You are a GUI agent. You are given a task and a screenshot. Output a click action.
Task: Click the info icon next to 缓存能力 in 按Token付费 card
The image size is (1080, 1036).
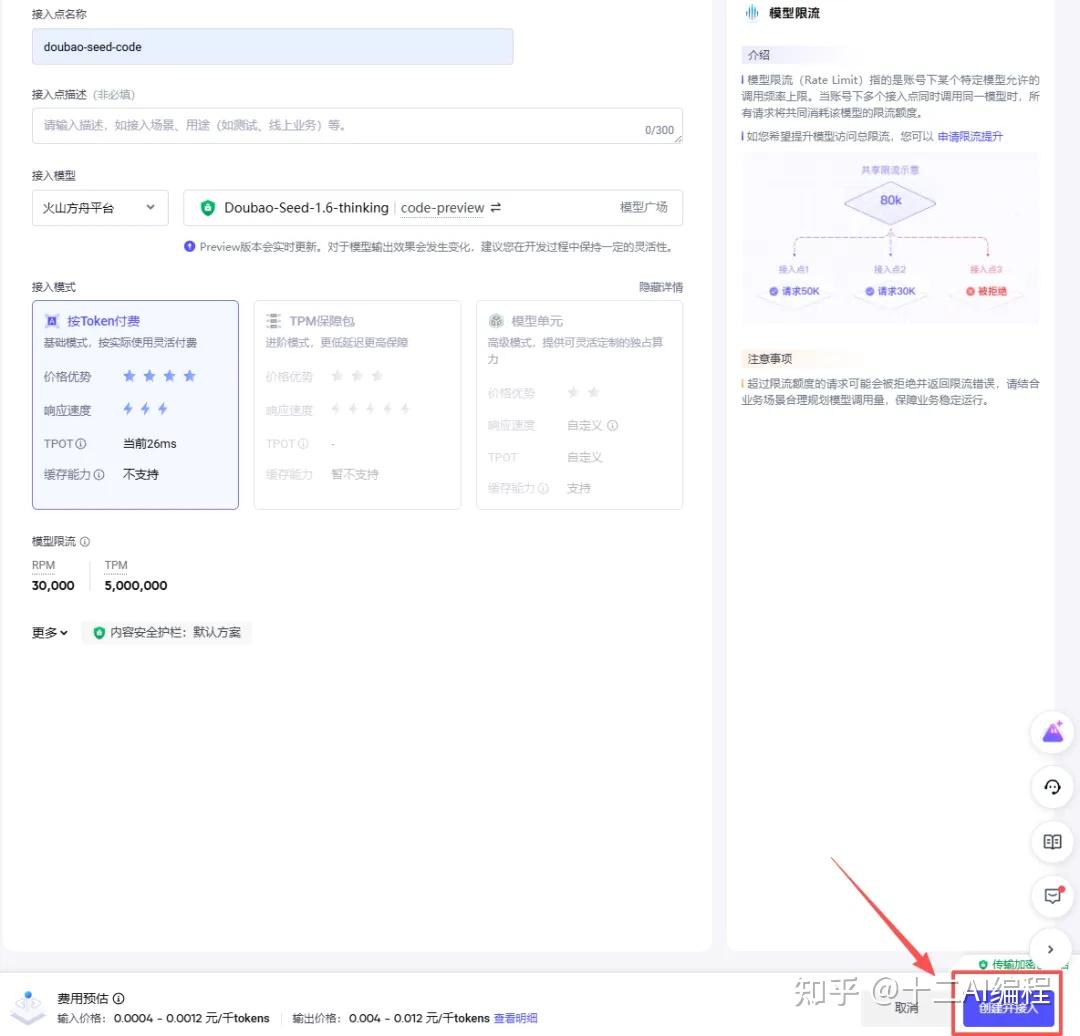click(98, 475)
